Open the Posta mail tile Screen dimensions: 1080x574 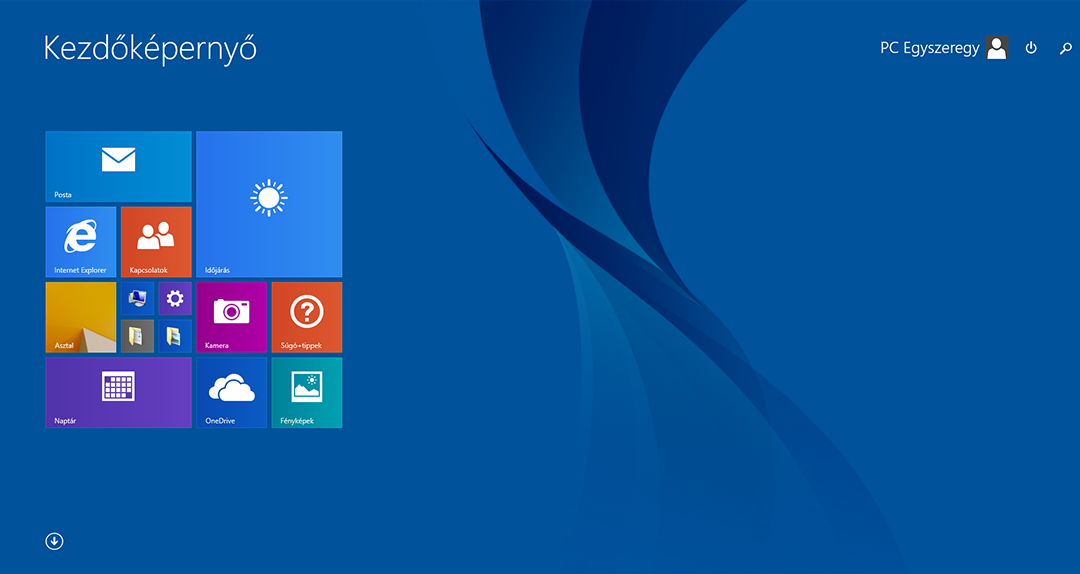coord(118,167)
